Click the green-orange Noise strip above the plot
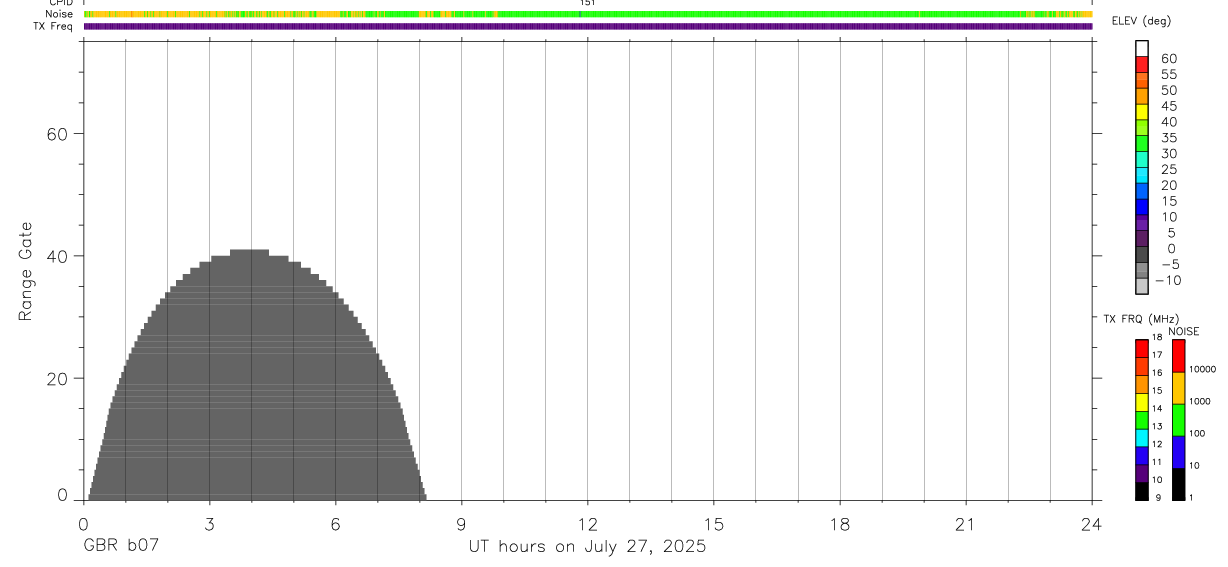Image resolution: width=1228 pixels, height=567 pixels. pyautogui.click(x=588, y=14)
